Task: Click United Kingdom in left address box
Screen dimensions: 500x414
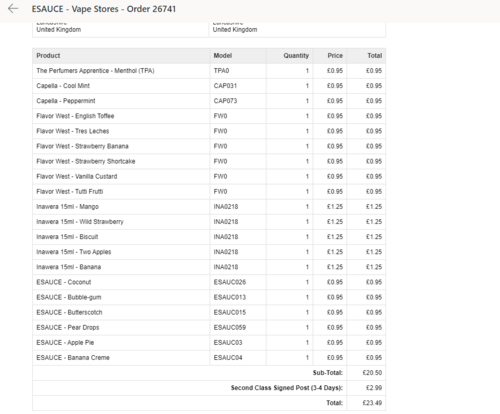Action: point(59,30)
